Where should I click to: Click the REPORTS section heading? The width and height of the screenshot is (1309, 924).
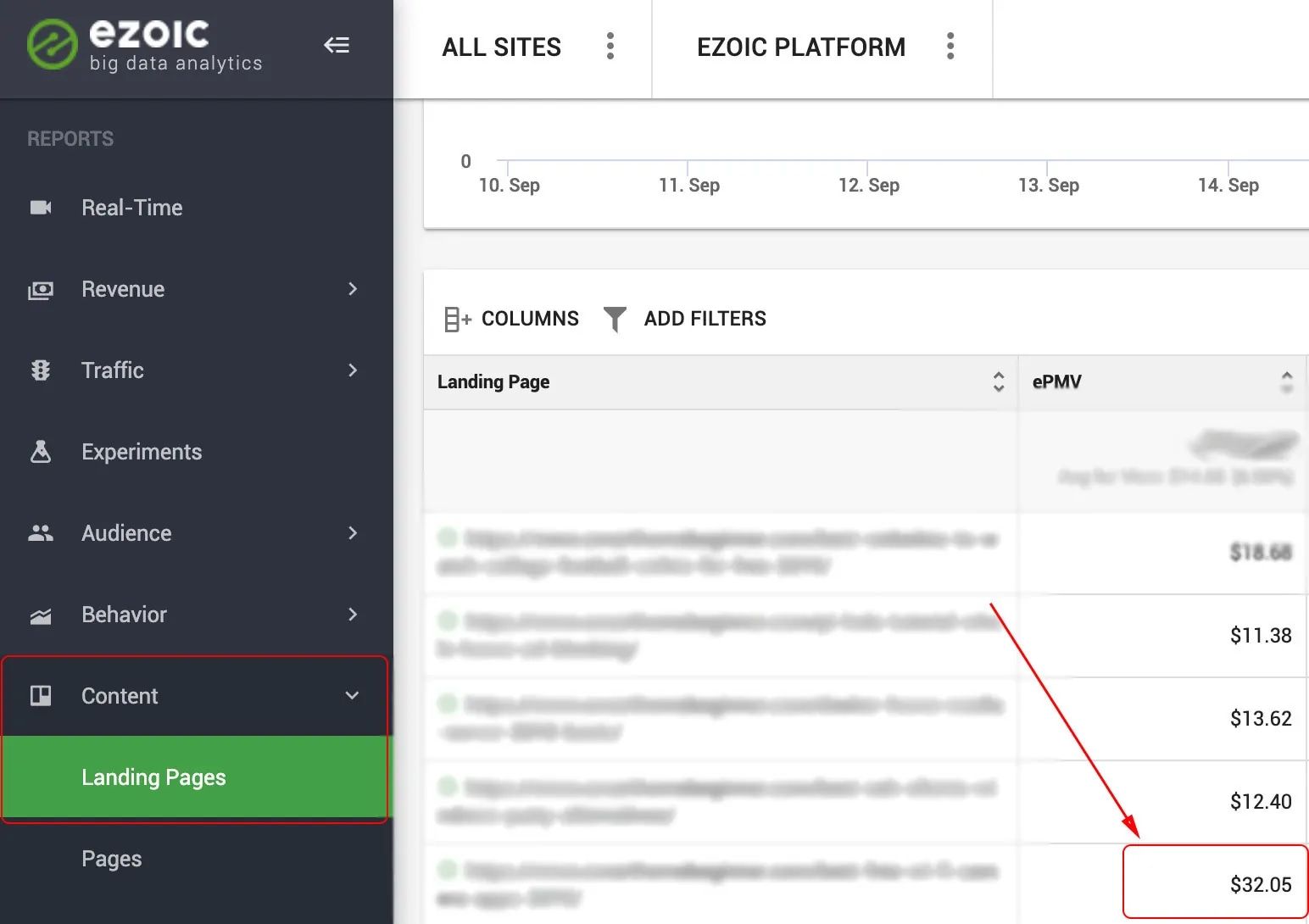tap(70, 139)
